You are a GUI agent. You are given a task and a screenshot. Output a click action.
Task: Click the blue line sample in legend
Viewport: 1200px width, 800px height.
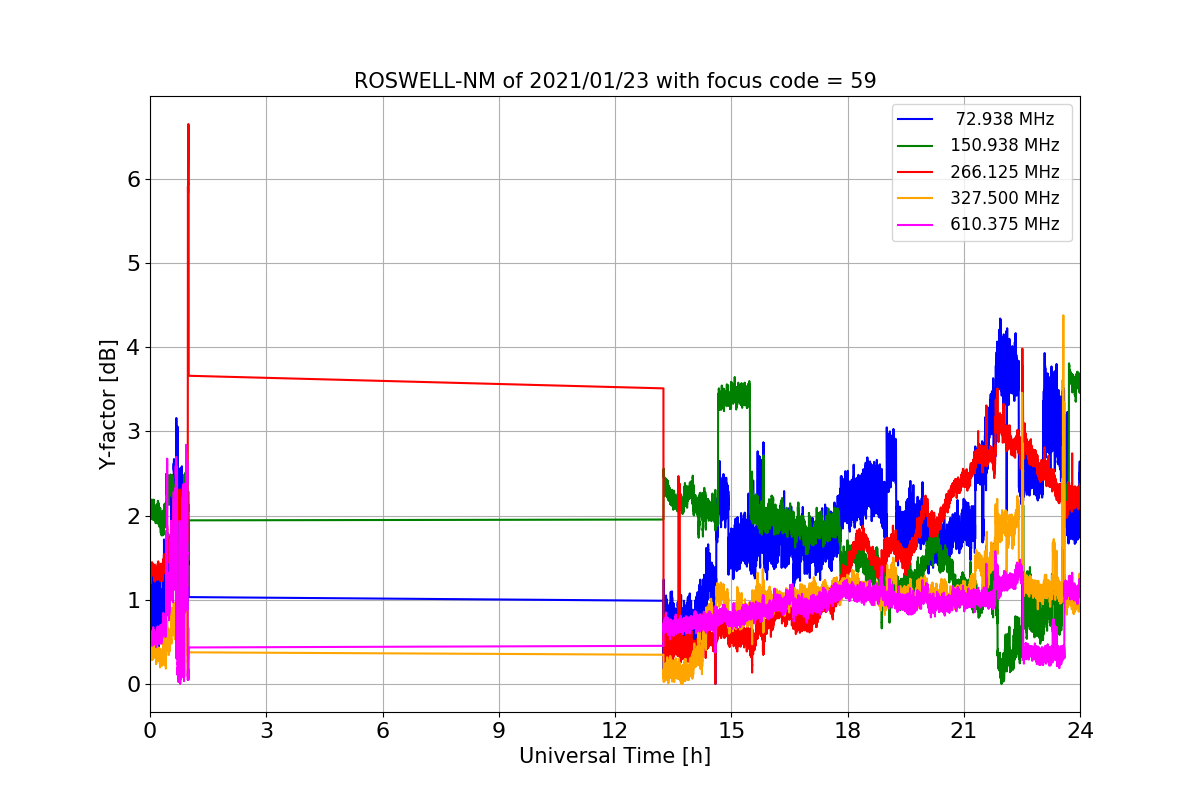pos(916,119)
